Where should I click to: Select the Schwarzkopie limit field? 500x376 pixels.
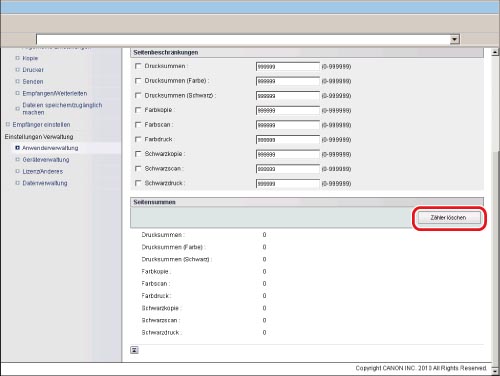tap(288, 155)
